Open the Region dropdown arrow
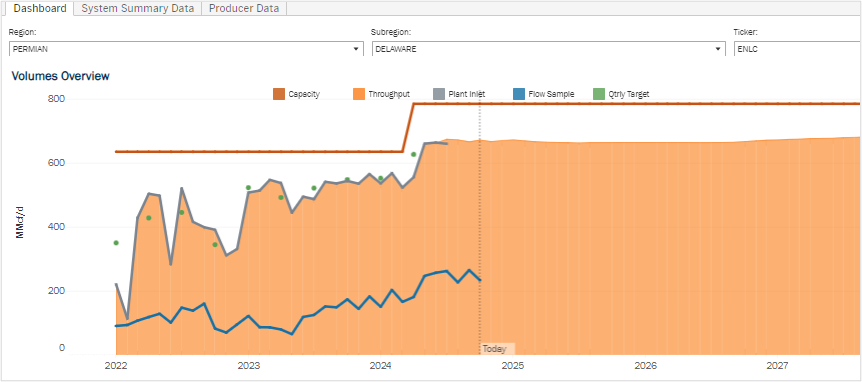The width and height of the screenshot is (862, 382). click(x=356, y=49)
